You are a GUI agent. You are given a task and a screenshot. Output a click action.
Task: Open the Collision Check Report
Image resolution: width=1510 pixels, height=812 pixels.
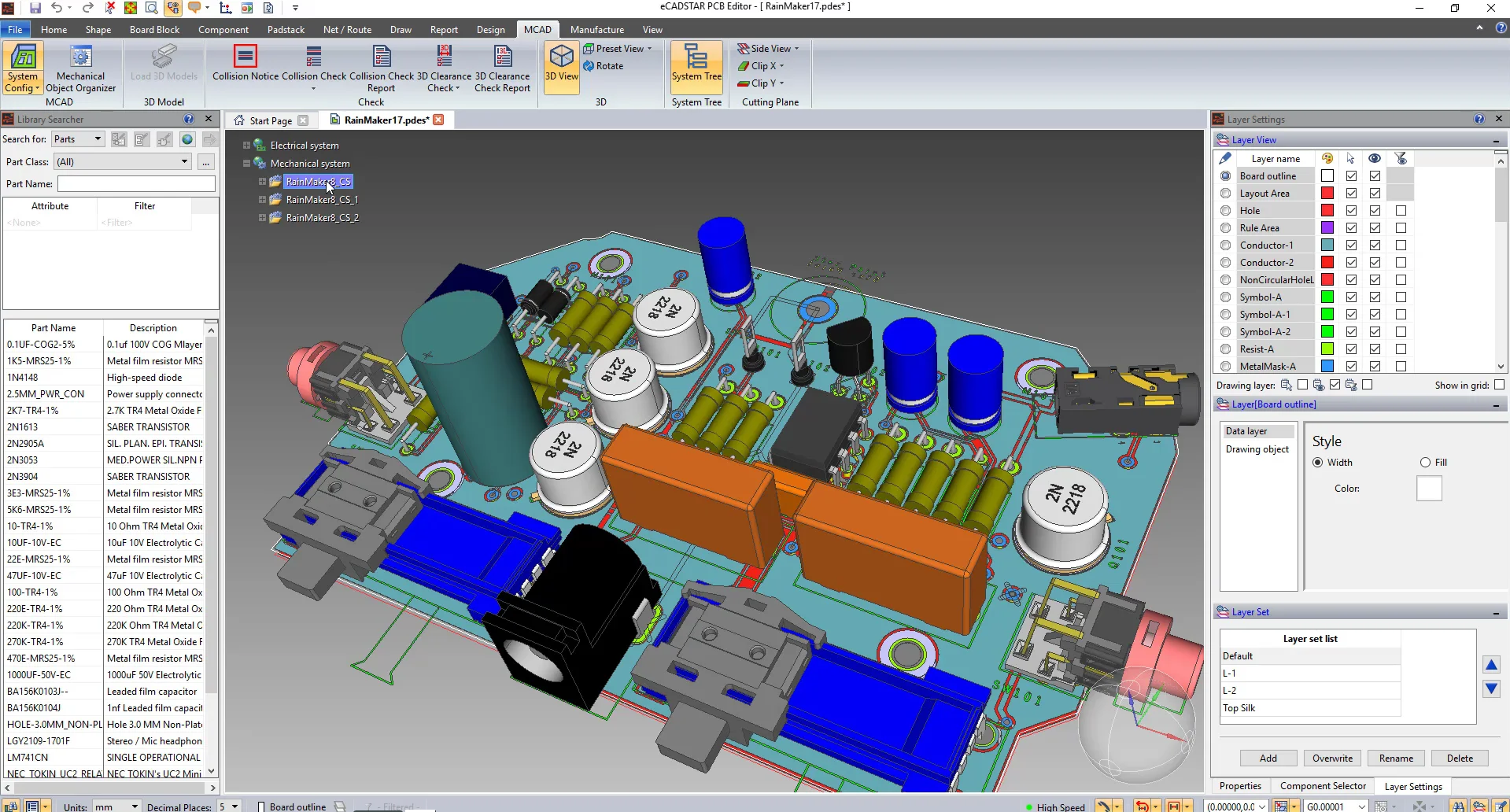click(382, 68)
